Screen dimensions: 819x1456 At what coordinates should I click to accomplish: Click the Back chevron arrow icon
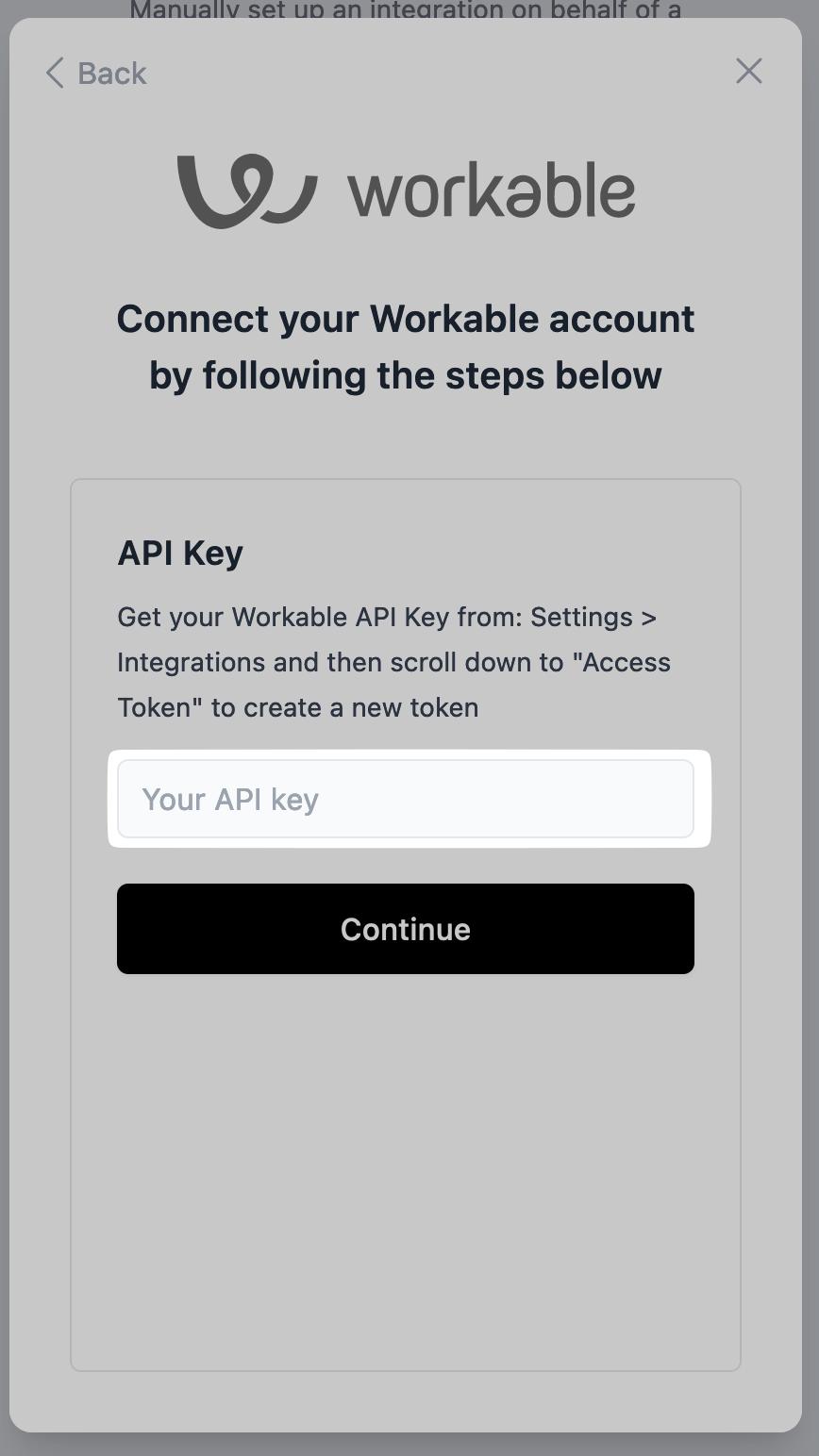[55, 73]
